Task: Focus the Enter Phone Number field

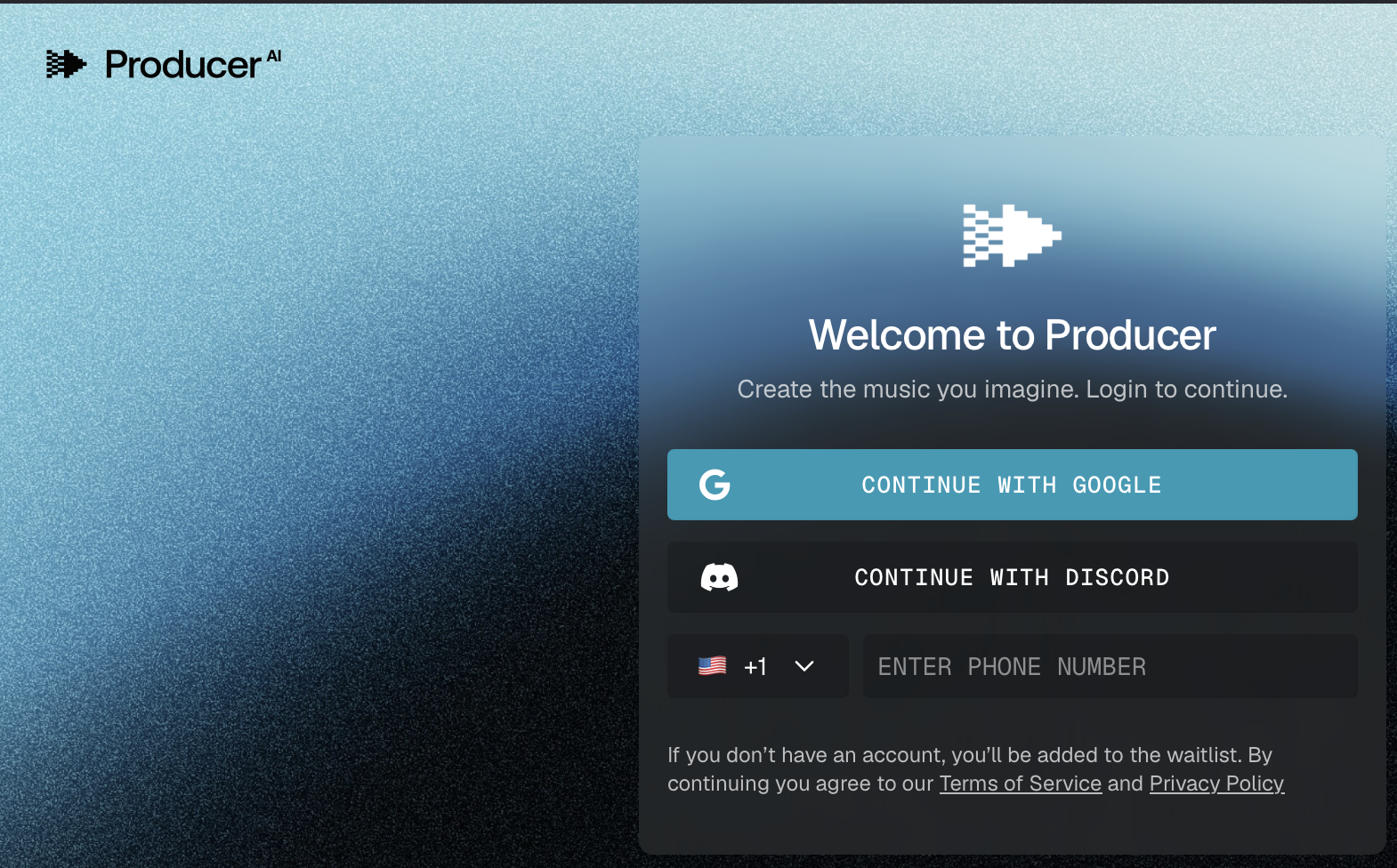Action: [x=1110, y=666]
